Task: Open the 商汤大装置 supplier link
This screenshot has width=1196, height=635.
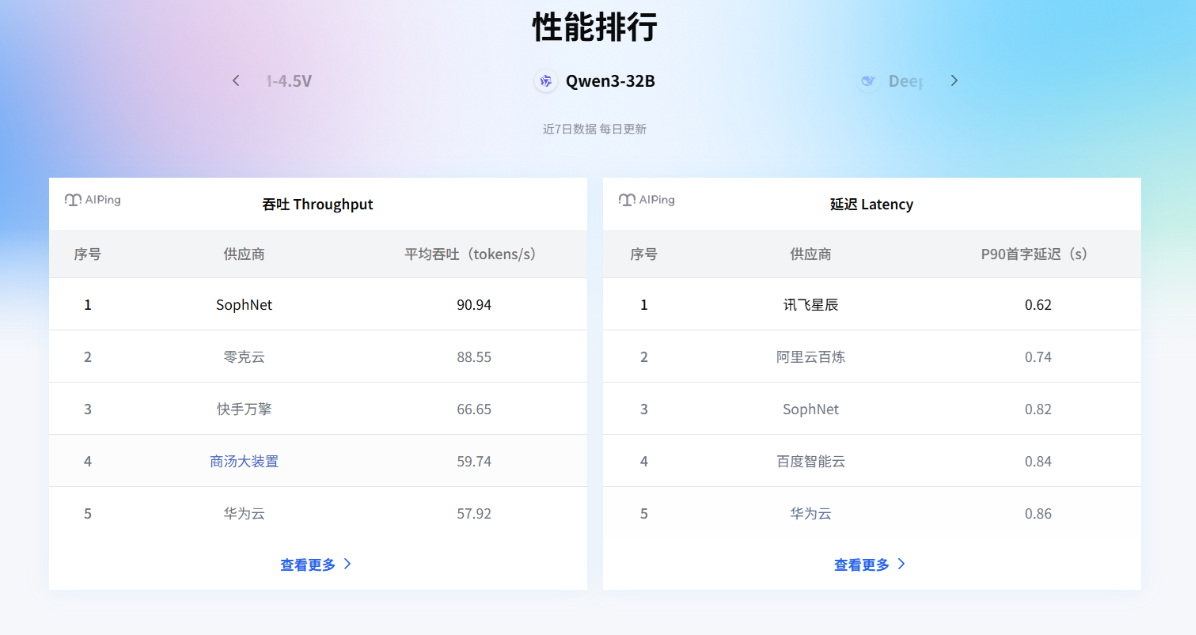Action: (x=244, y=460)
